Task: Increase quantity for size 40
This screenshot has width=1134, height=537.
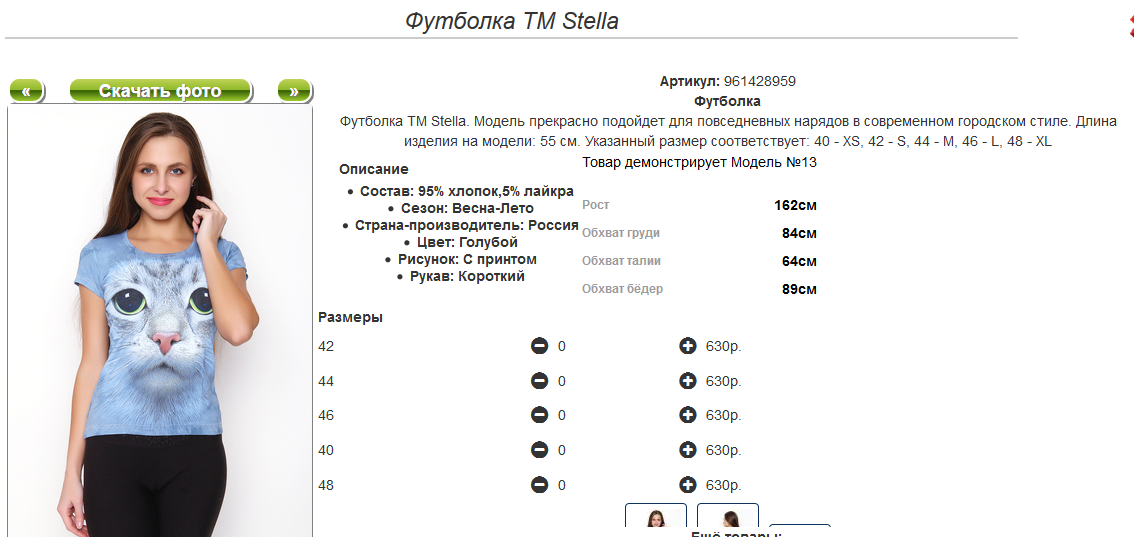Action: coord(688,450)
